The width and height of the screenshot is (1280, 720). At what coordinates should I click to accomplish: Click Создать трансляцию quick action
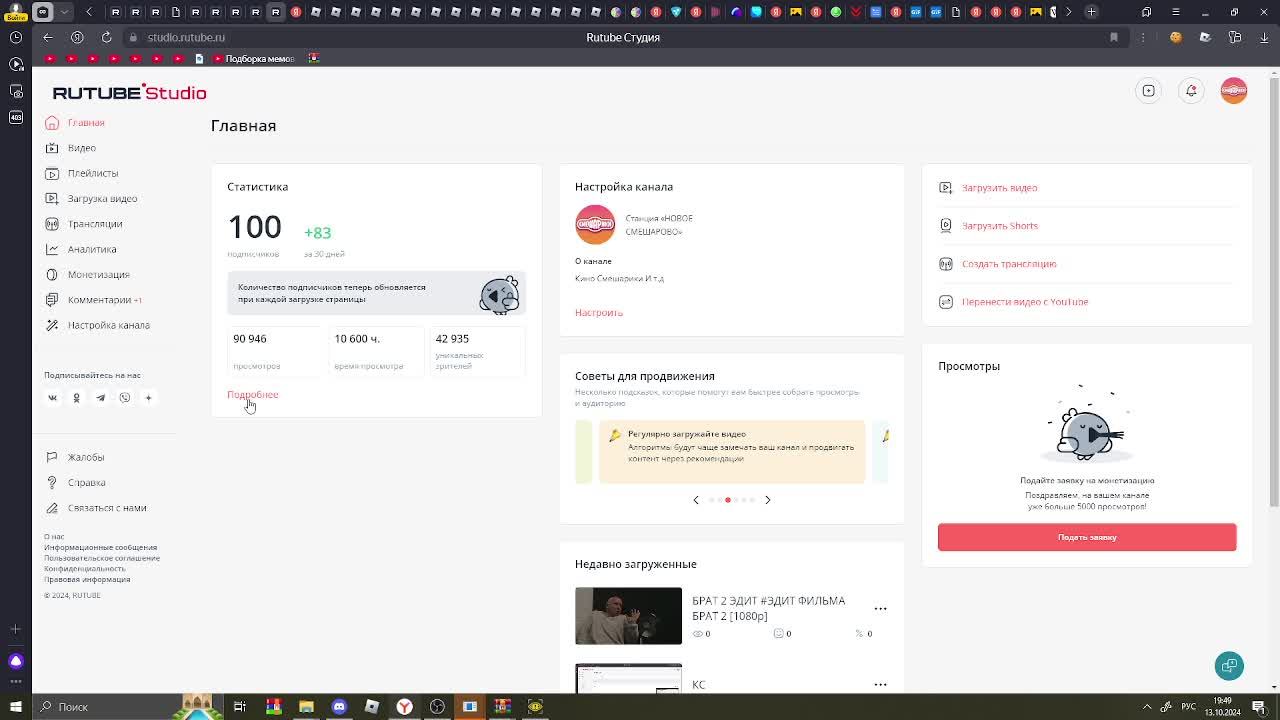998,264
